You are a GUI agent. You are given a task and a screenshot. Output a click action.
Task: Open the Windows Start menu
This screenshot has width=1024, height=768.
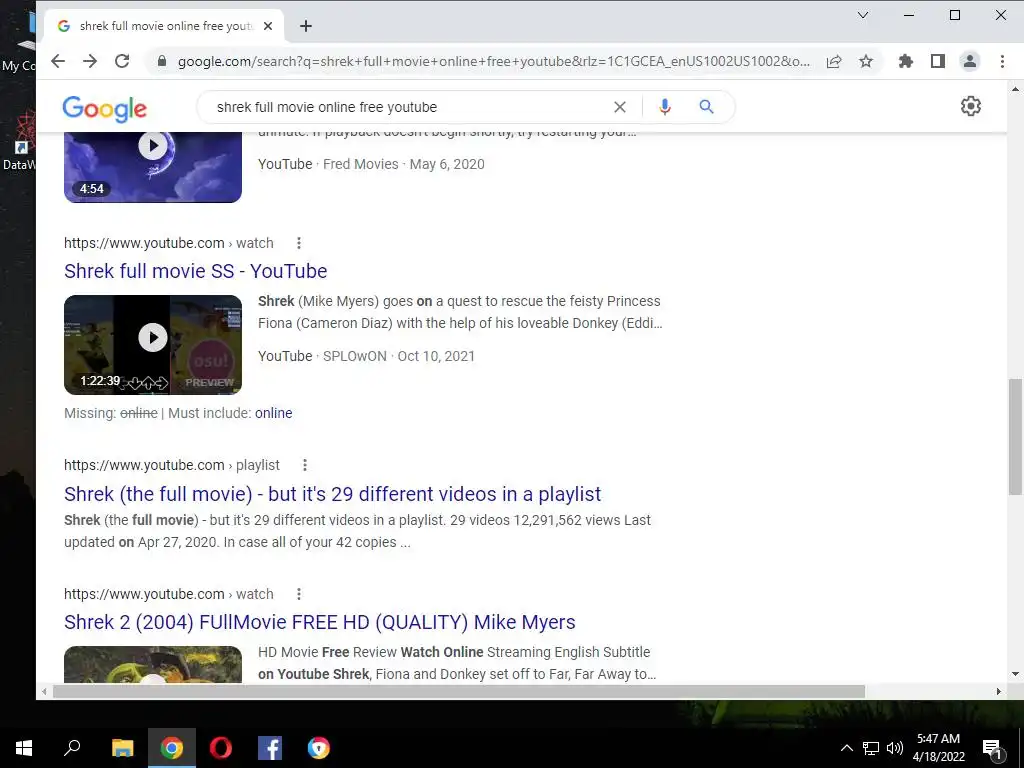pyautogui.click(x=24, y=748)
